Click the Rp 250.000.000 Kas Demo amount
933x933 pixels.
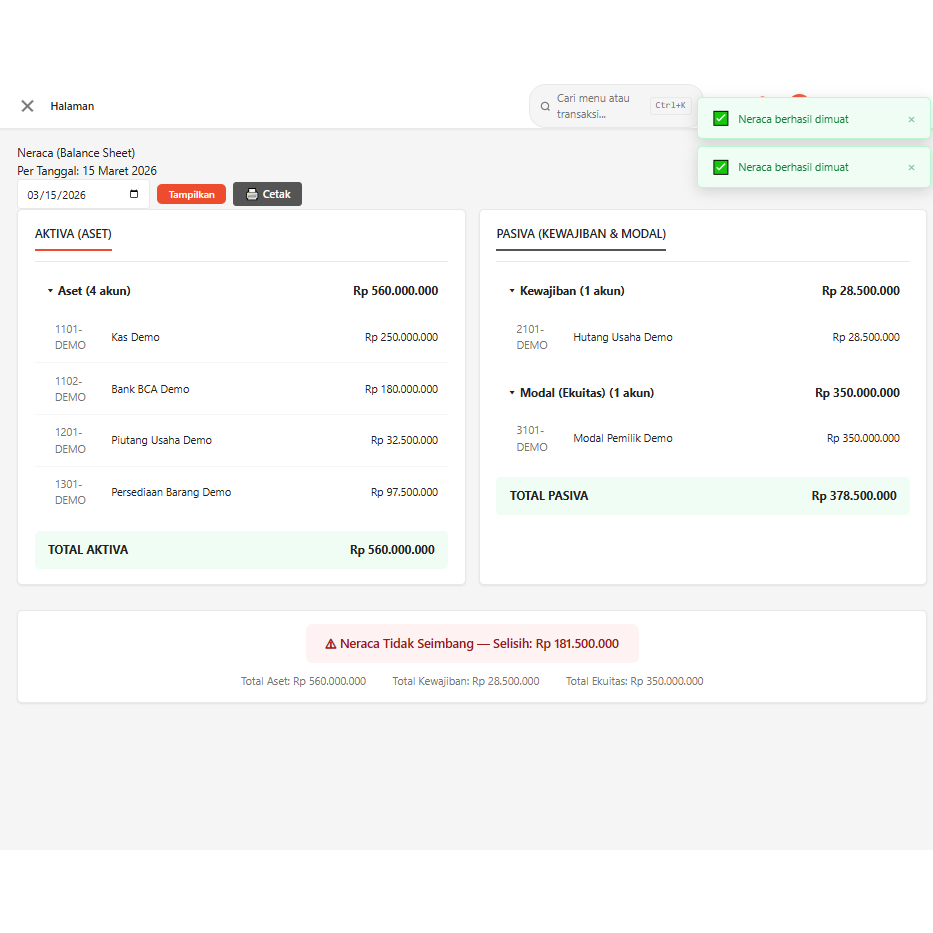point(402,337)
